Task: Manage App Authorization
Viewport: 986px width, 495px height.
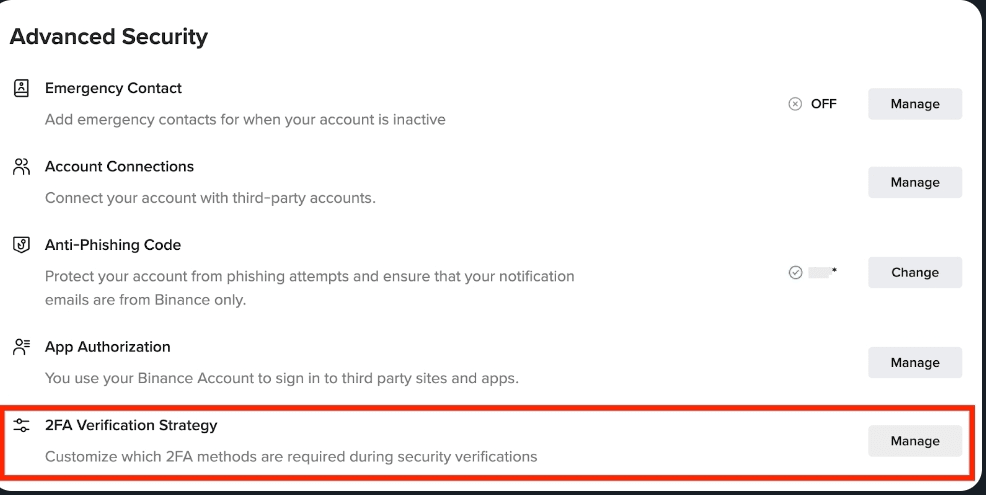Action: (x=914, y=362)
